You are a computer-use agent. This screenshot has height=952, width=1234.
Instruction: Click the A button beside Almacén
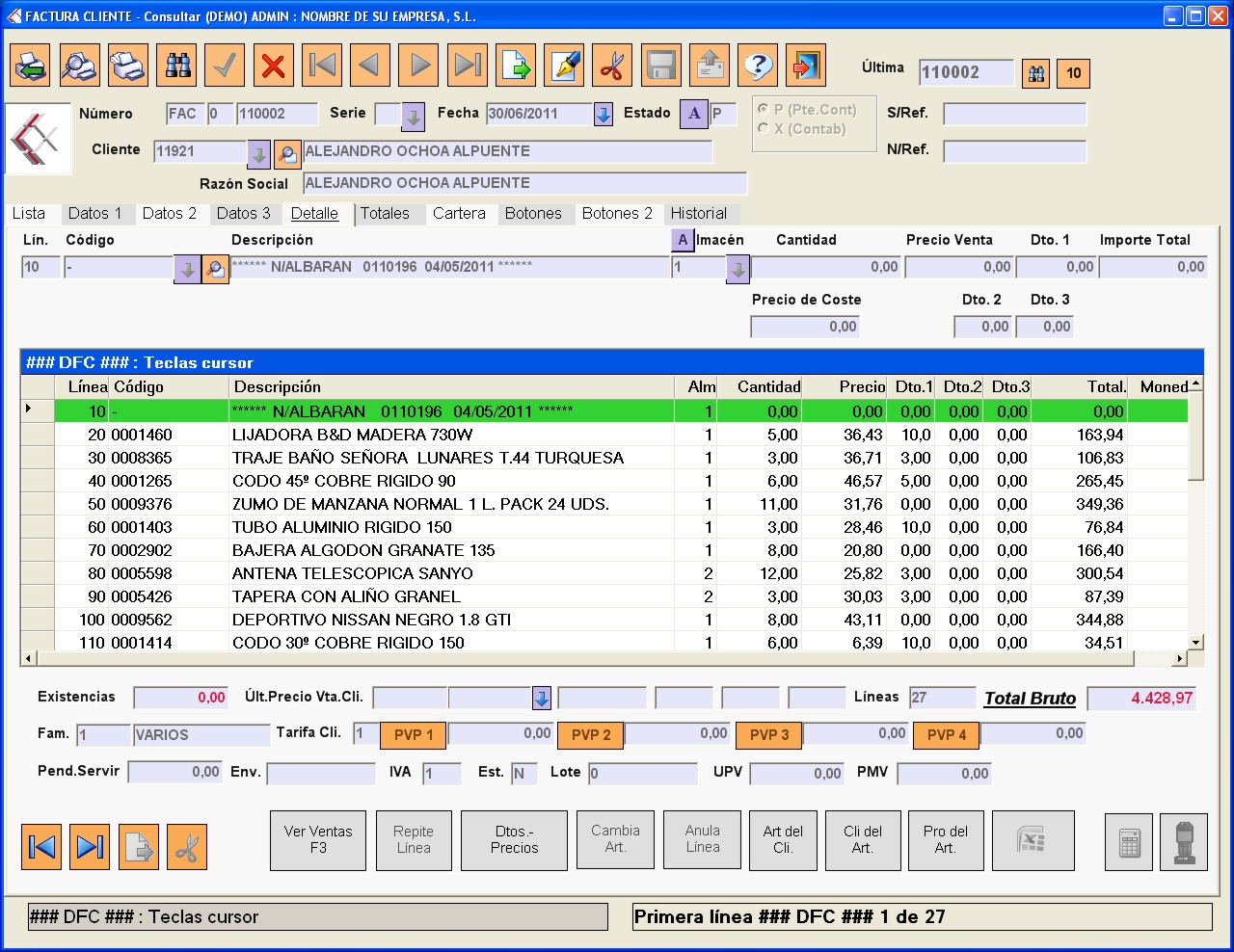pyautogui.click(x=683, y=241)
